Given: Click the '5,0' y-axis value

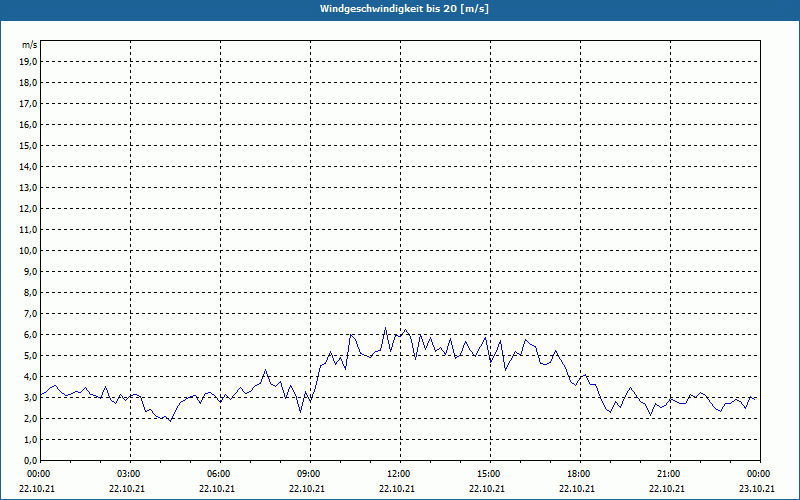Looking at the screenshot, I should pos(30,356).
